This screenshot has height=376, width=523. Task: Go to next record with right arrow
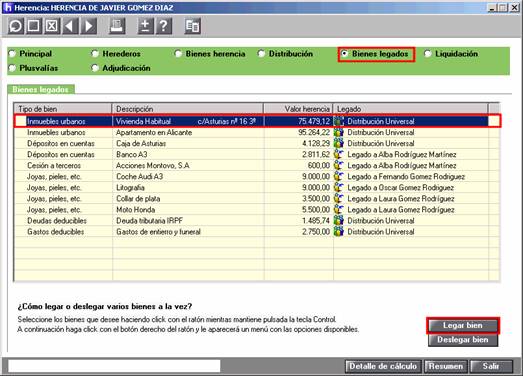[x=89, y=26]
